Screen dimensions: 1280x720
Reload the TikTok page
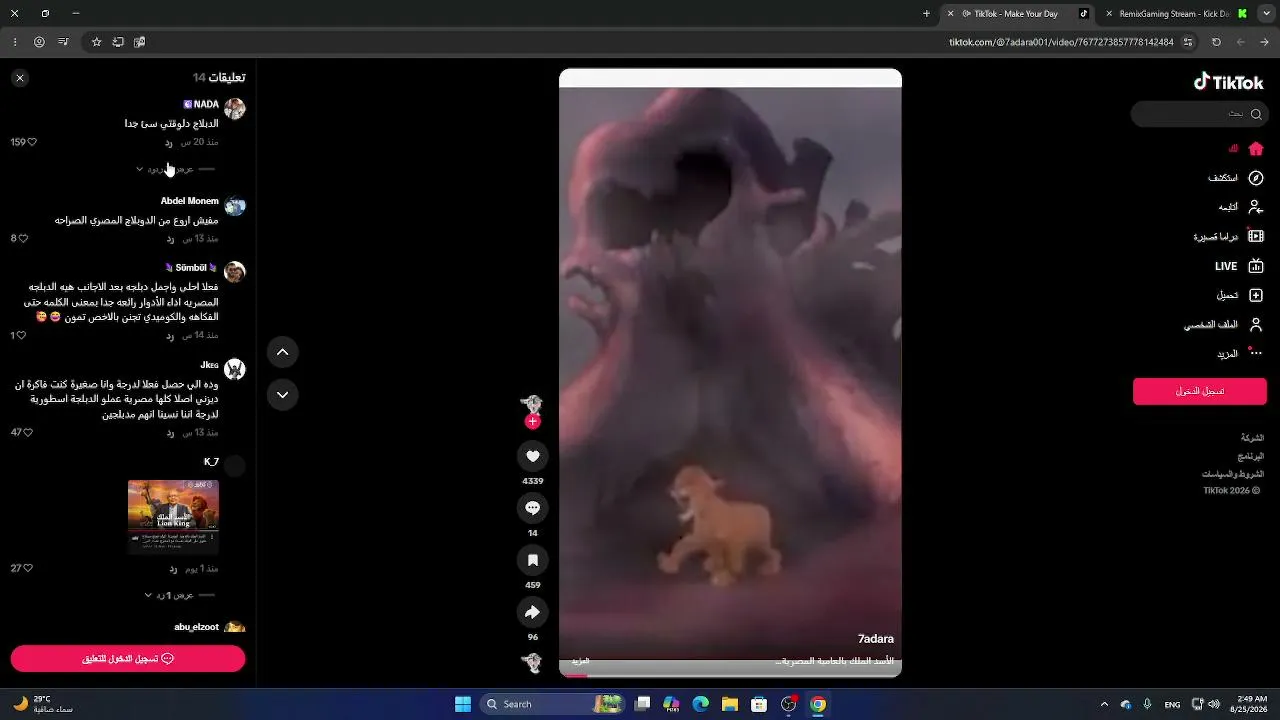click(1216, 42)
